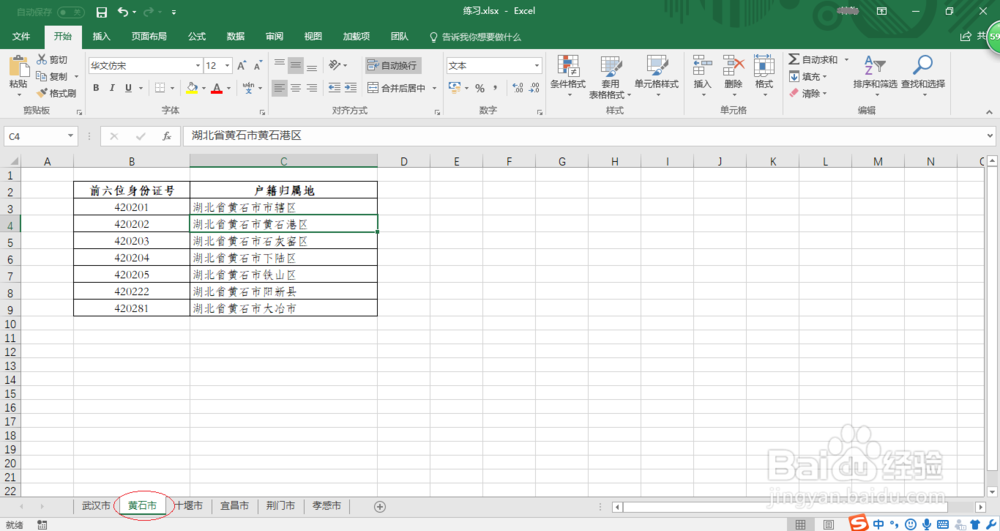Click the 填充 Fill button
The image size is (1000, 531).
[807, 76]
